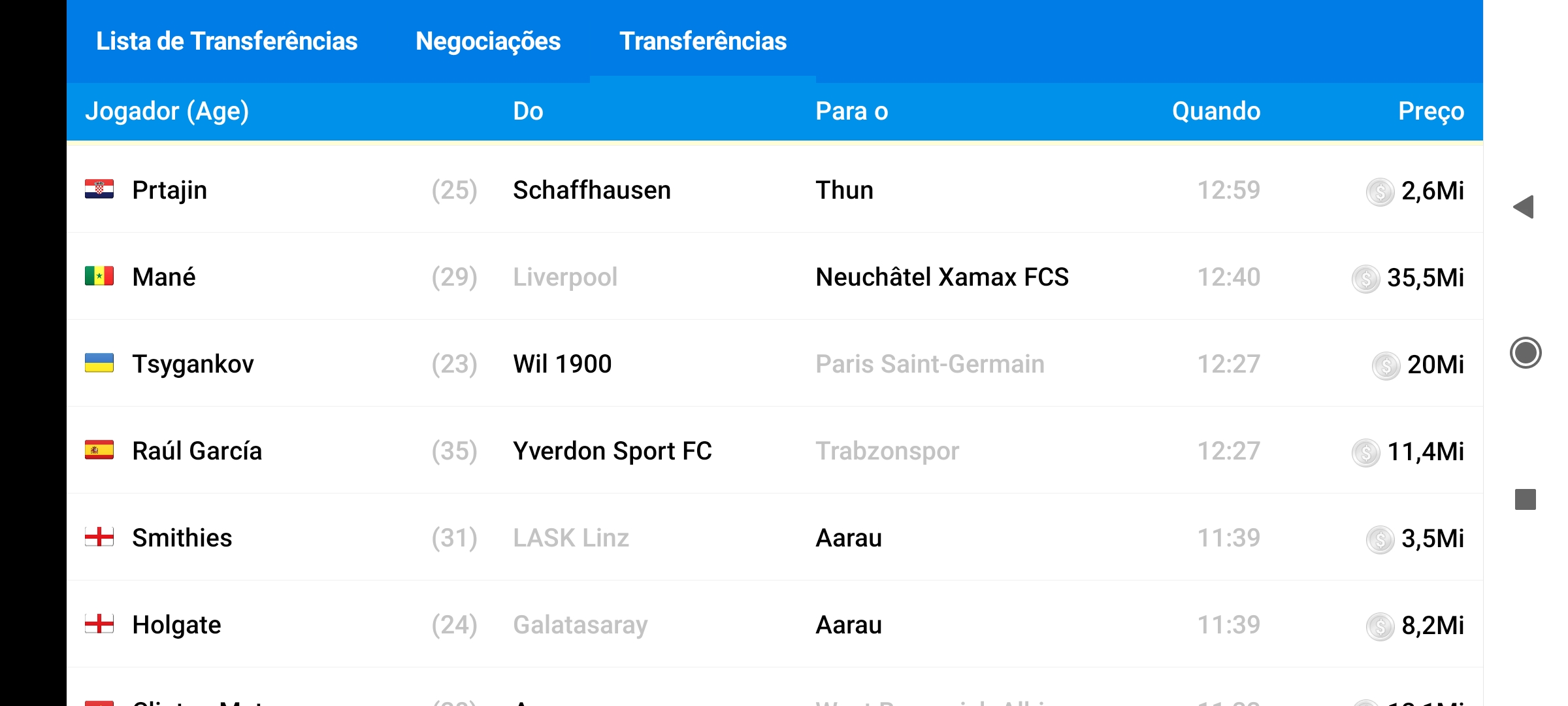The width and height of the screenshot is (1568, 706).
Task: Click the Quando column header
Action: pos(1216,111)
